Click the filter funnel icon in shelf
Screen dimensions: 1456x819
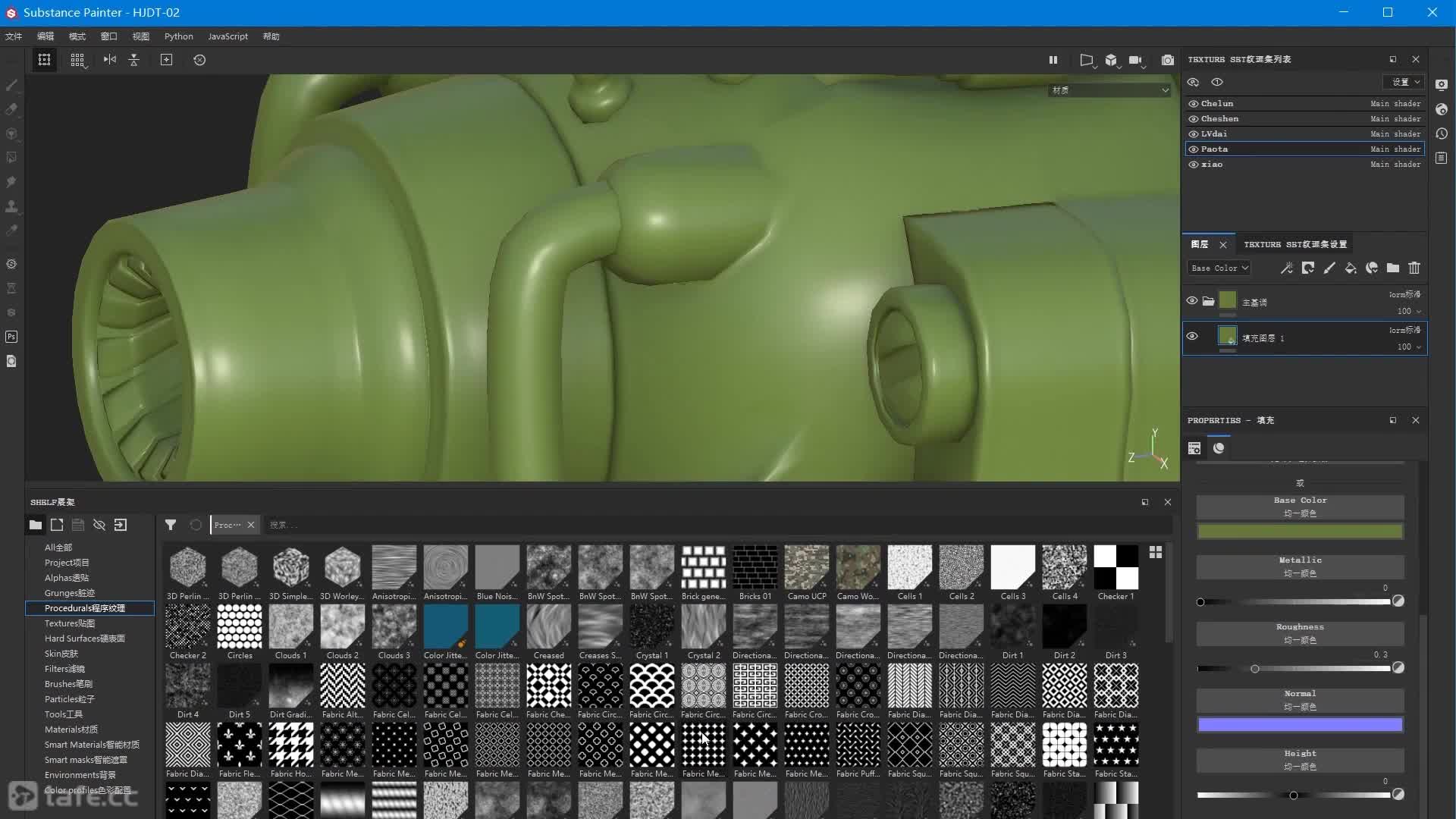point(171,525)
